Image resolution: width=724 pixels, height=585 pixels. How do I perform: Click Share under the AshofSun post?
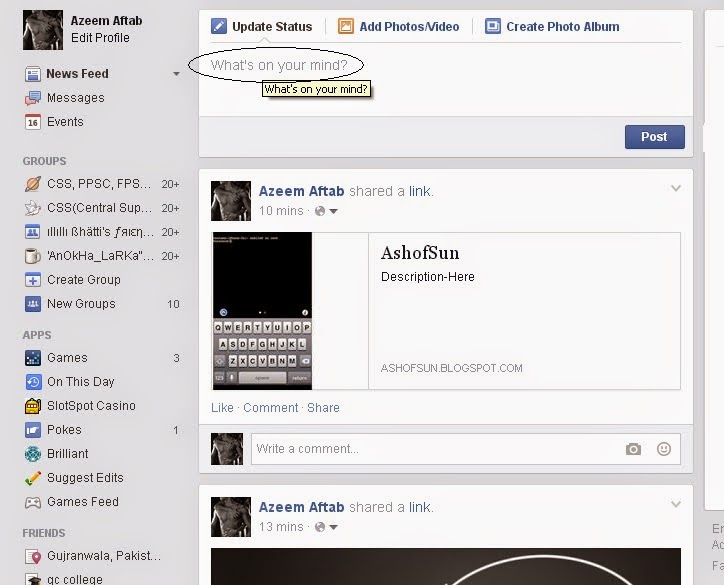323,408
